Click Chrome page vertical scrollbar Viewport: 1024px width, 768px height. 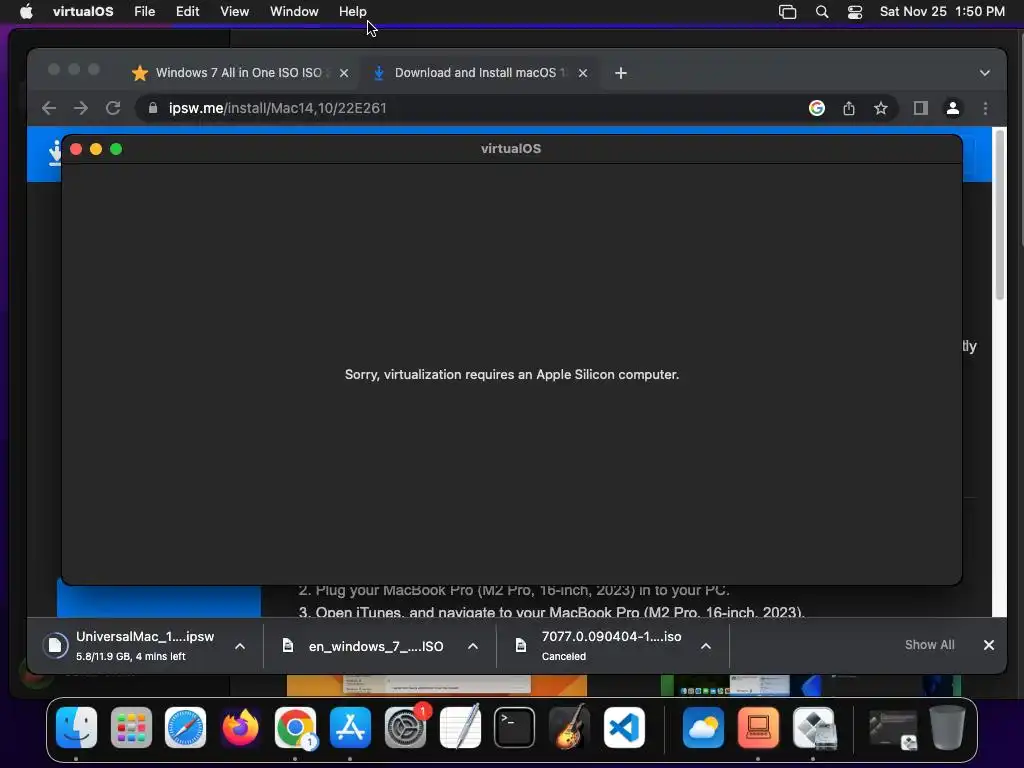click(999, 216)
